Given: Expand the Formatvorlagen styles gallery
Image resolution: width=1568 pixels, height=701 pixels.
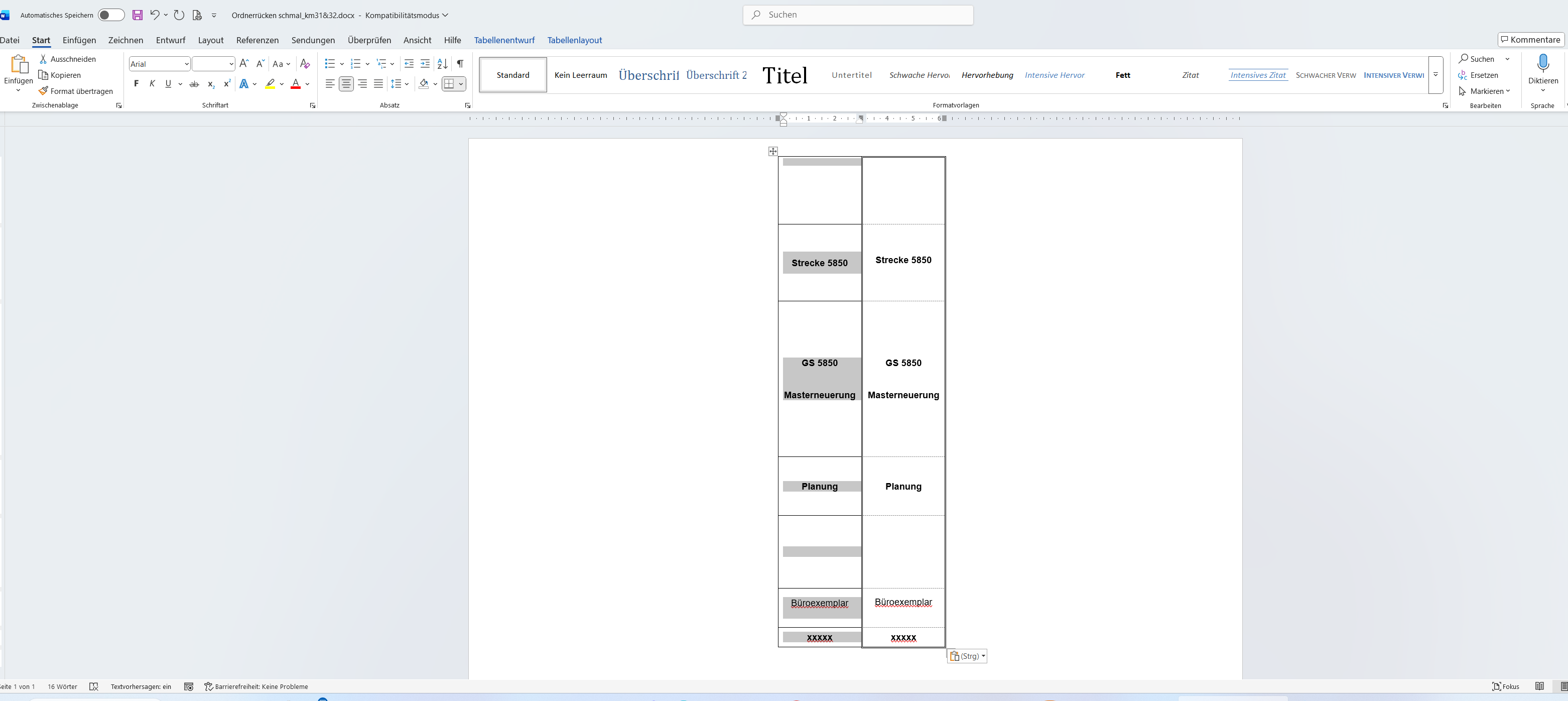Looking at the screenshot, I should pos(1435,75).
